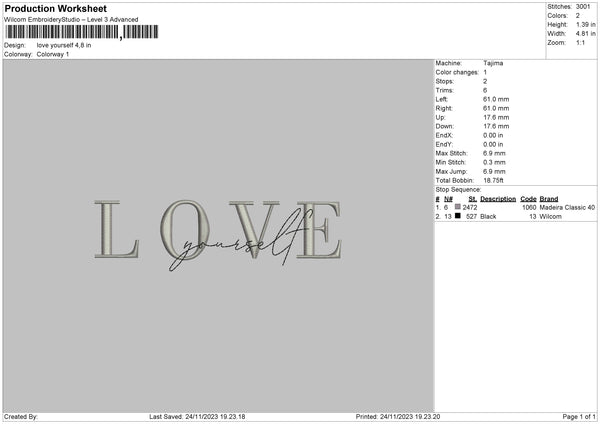Click the 'Created By:' footer label

(x=21, y=417)
